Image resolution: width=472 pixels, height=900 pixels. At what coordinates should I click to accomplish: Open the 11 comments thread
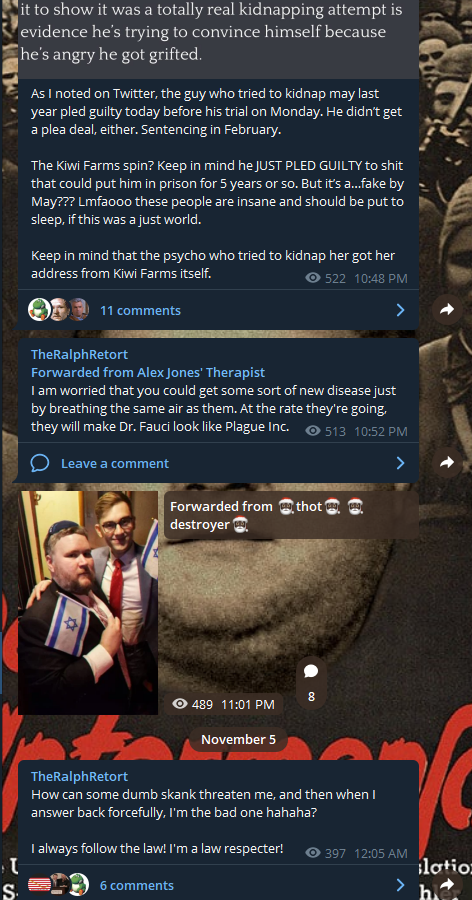click(140, 311)
